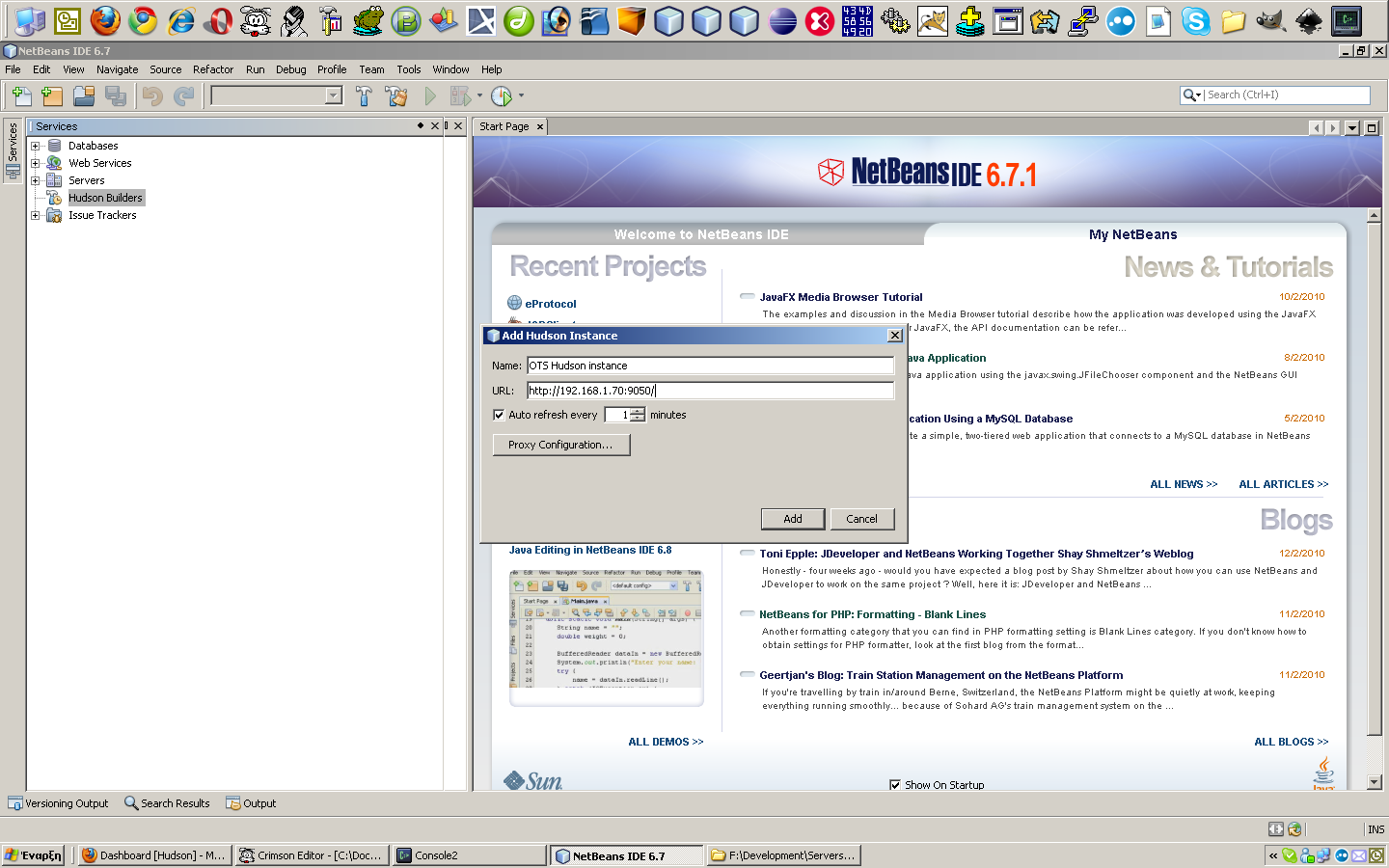Open the ALL ARTICLES link

(x=1284, y=484)
